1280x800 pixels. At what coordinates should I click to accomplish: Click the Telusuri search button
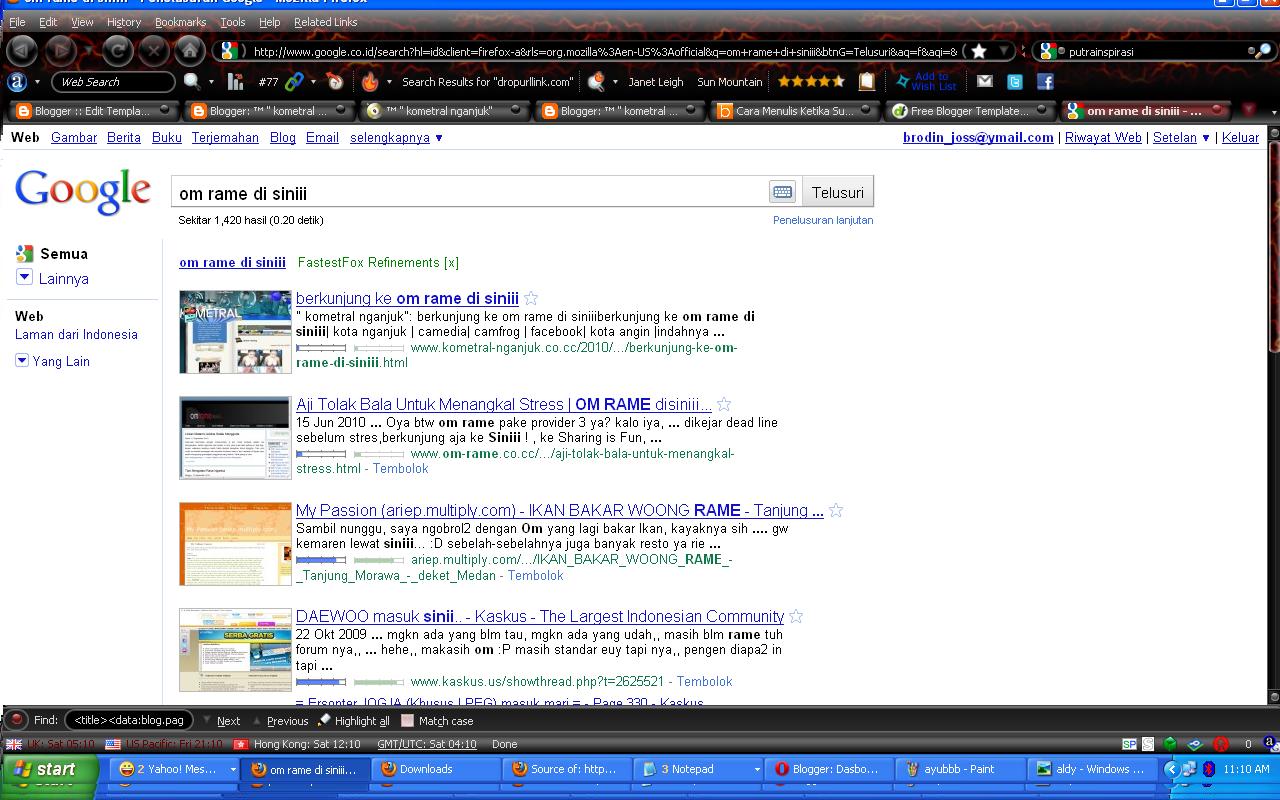tap(838, 192)
